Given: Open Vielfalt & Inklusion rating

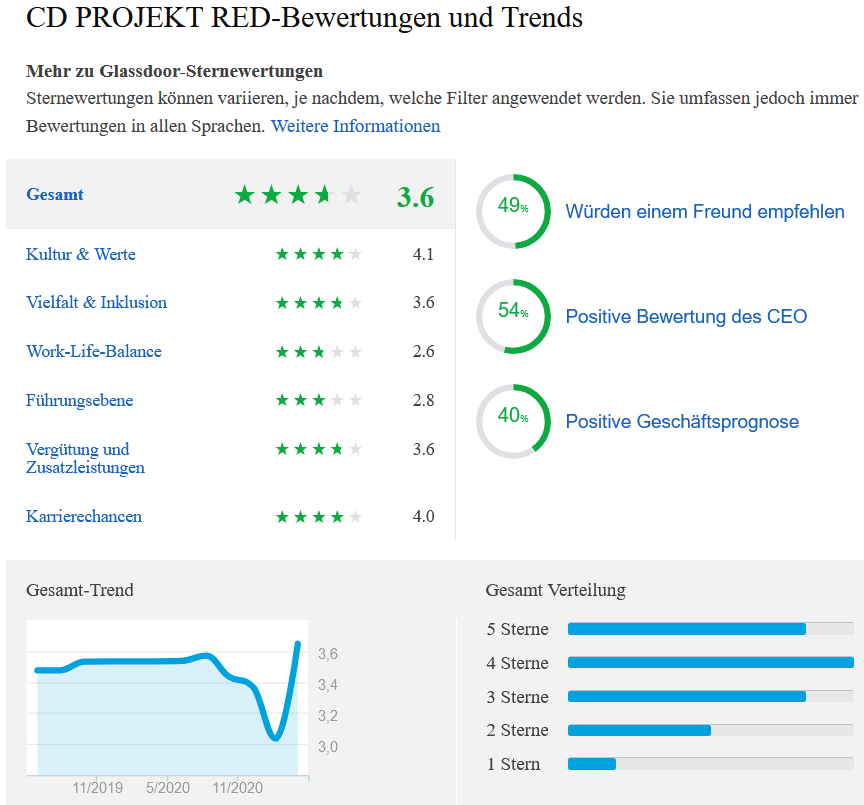Looking at the screenshot, I should 96,302.
